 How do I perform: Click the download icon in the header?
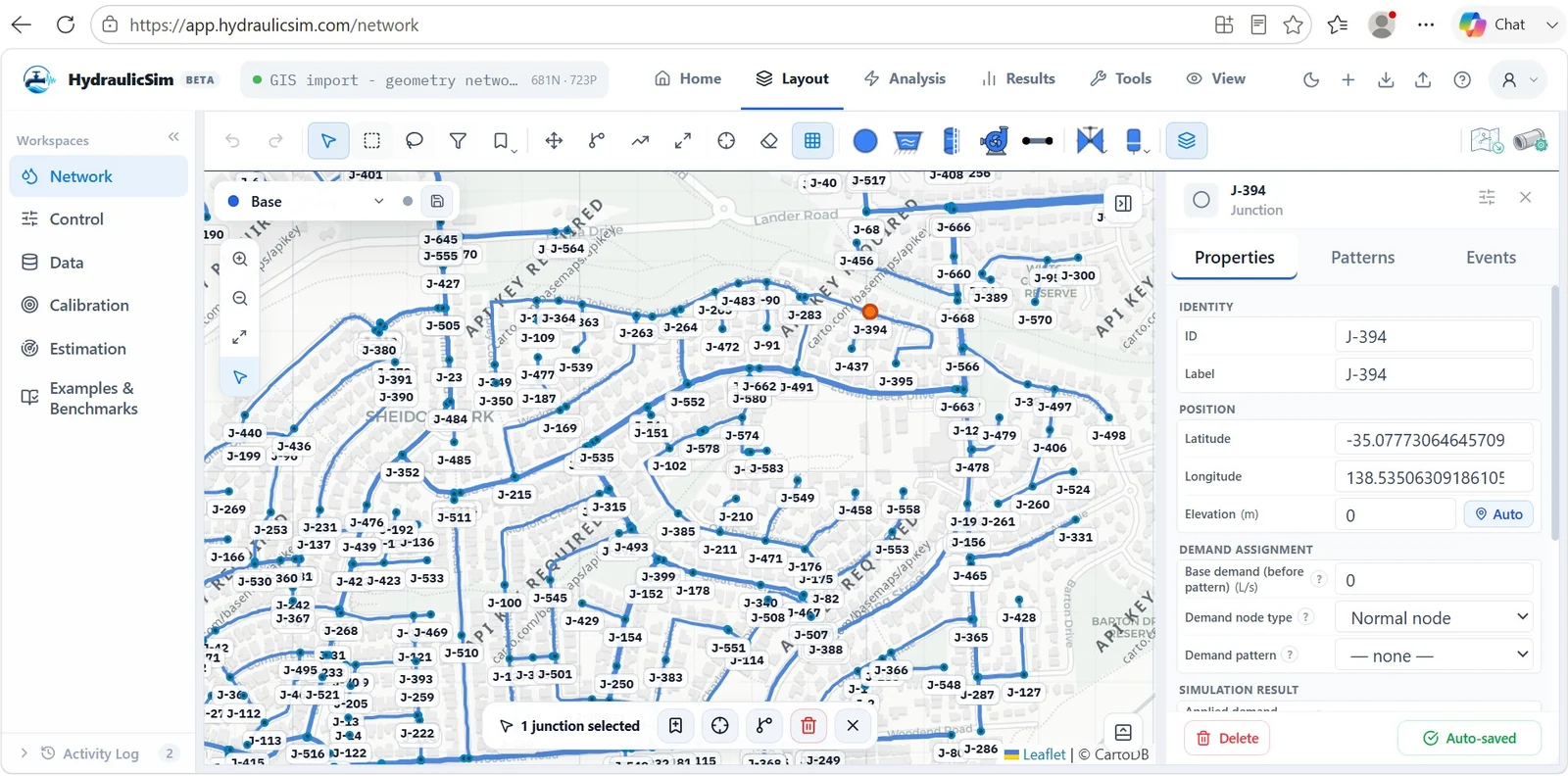(1386, 80)
